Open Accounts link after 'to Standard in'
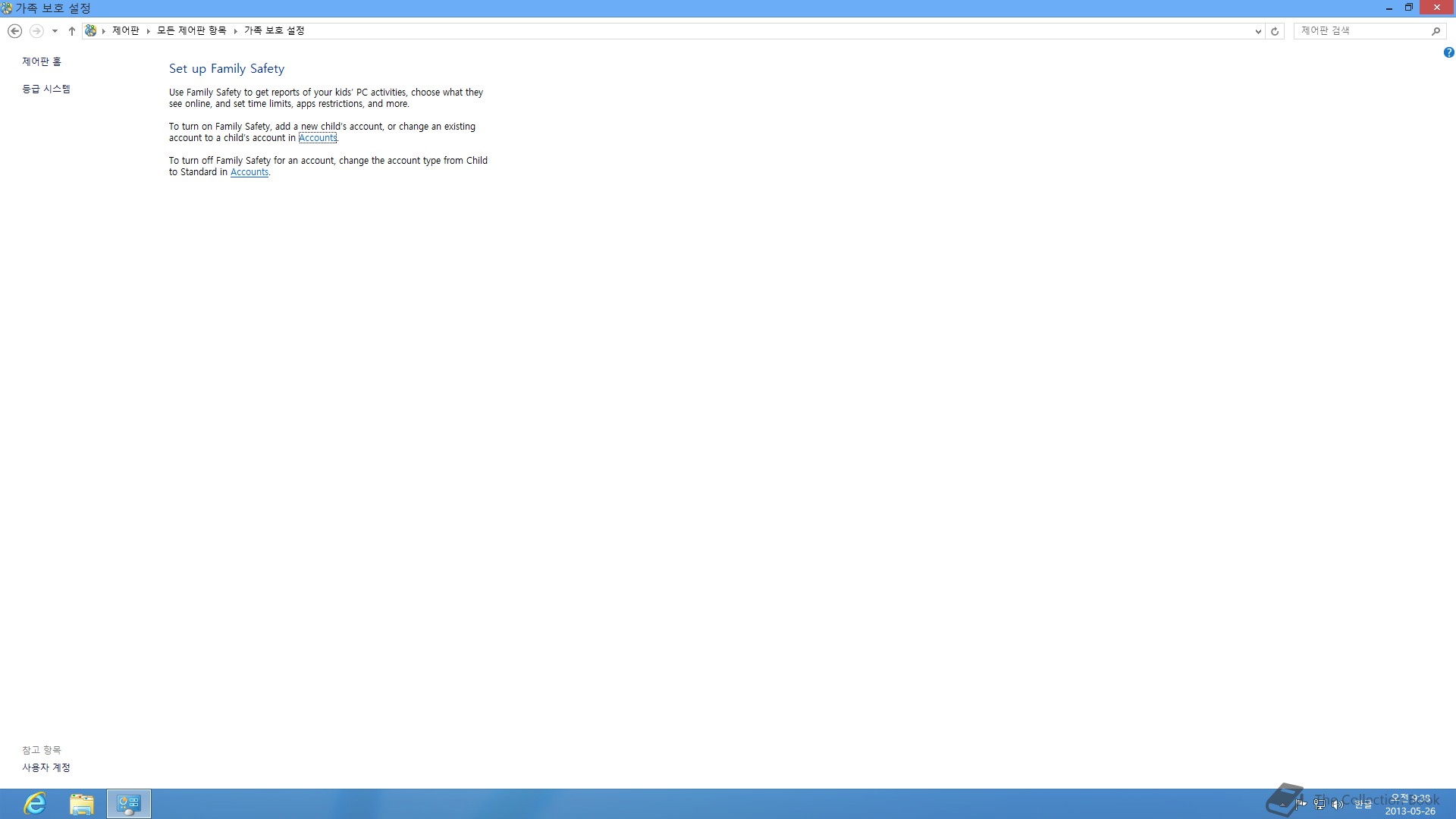 pyautogui.click(x=249, y=172)
